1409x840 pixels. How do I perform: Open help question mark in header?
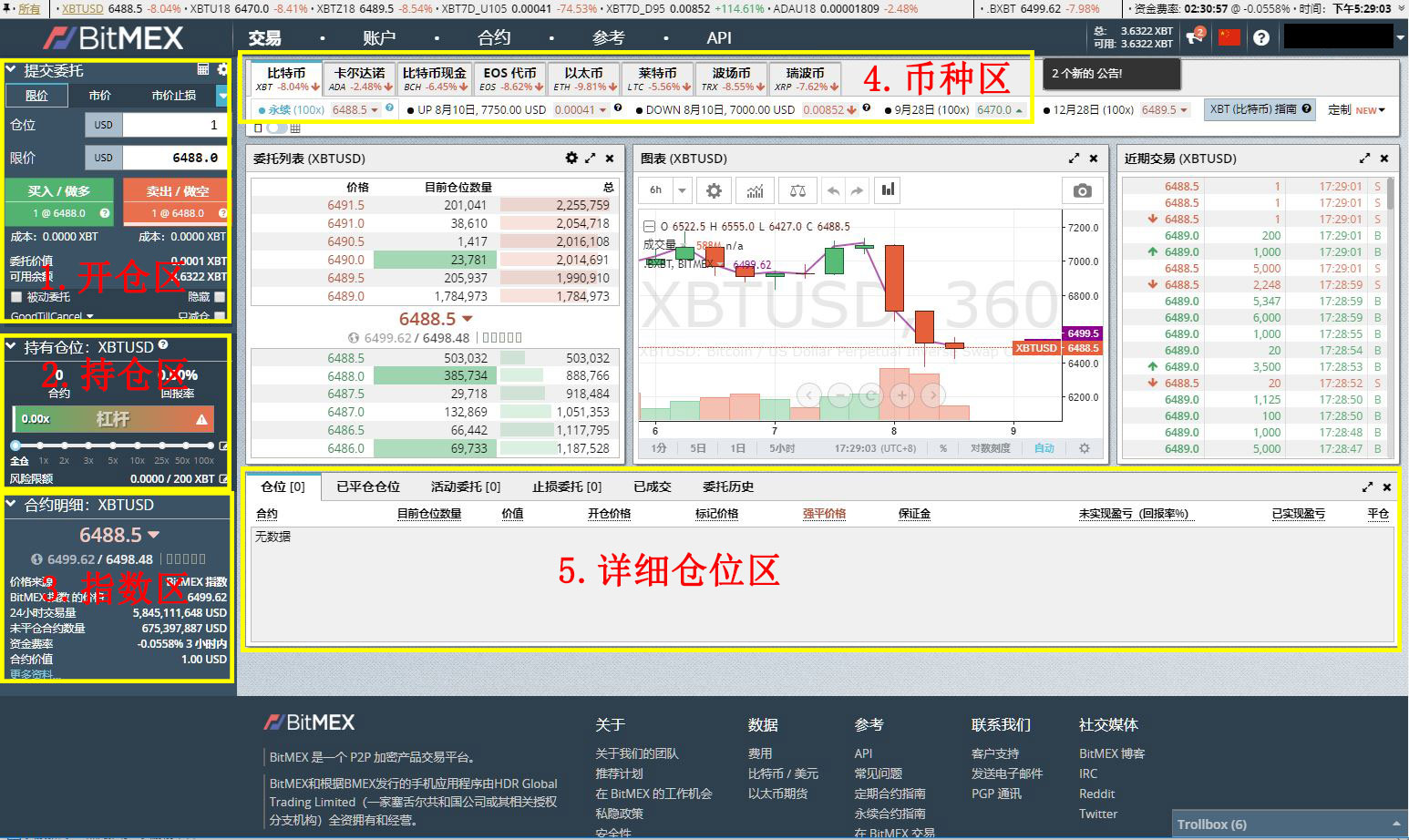[1261, 37]
